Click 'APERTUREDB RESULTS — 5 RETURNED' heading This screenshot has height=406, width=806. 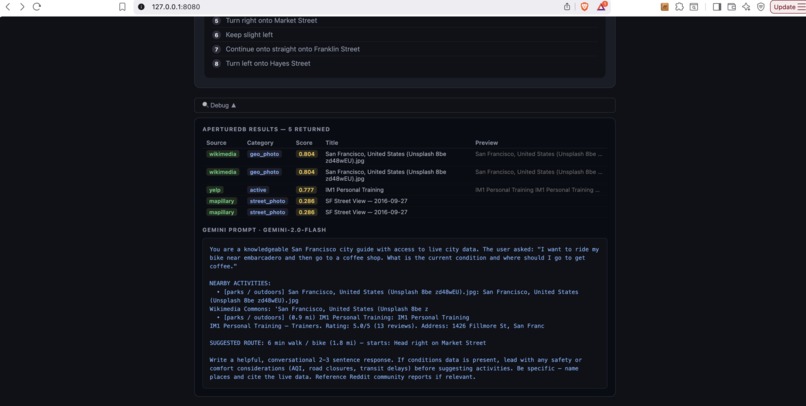tap(266, 130)
